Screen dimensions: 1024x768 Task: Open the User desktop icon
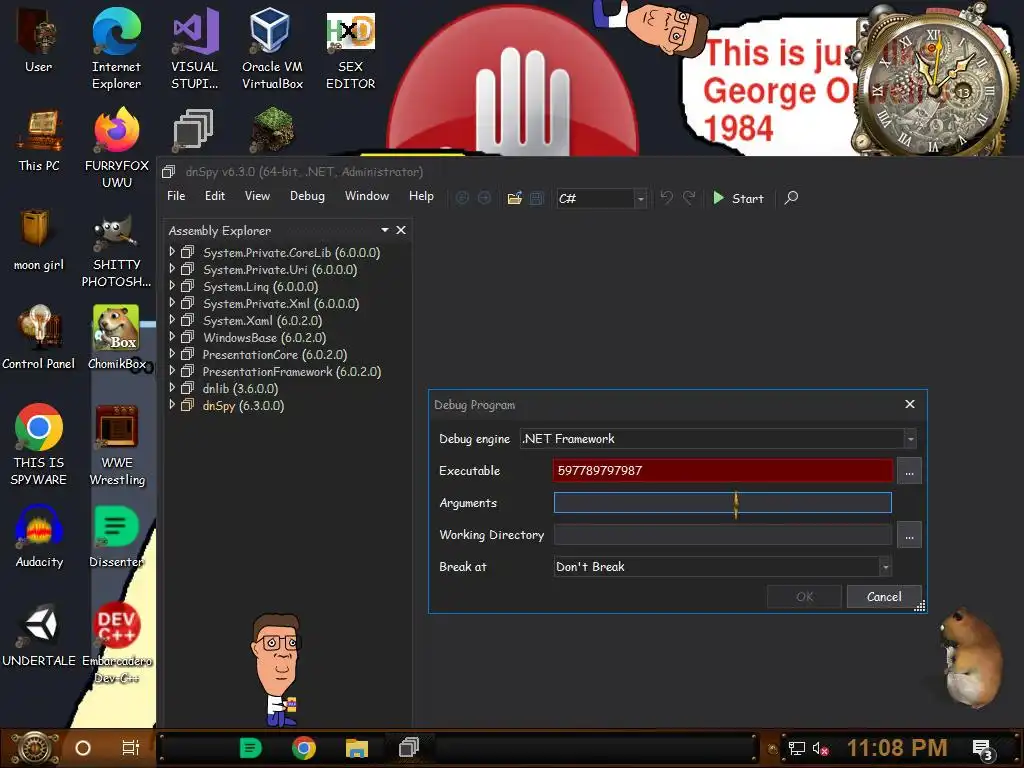pyautogui.click(x=39, y=40)
